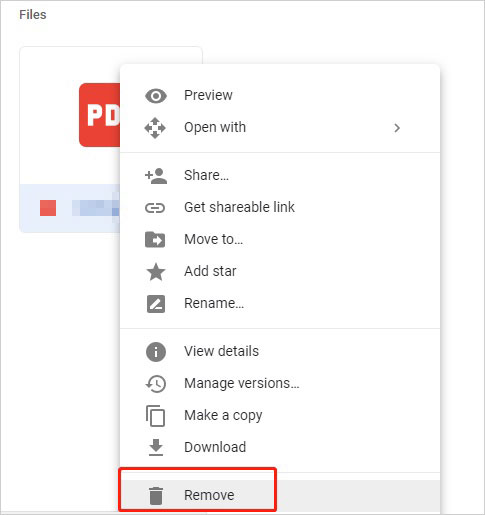Select Download from the menu
The width and height of the screenshot is (485, 515).
pos(280,447)
